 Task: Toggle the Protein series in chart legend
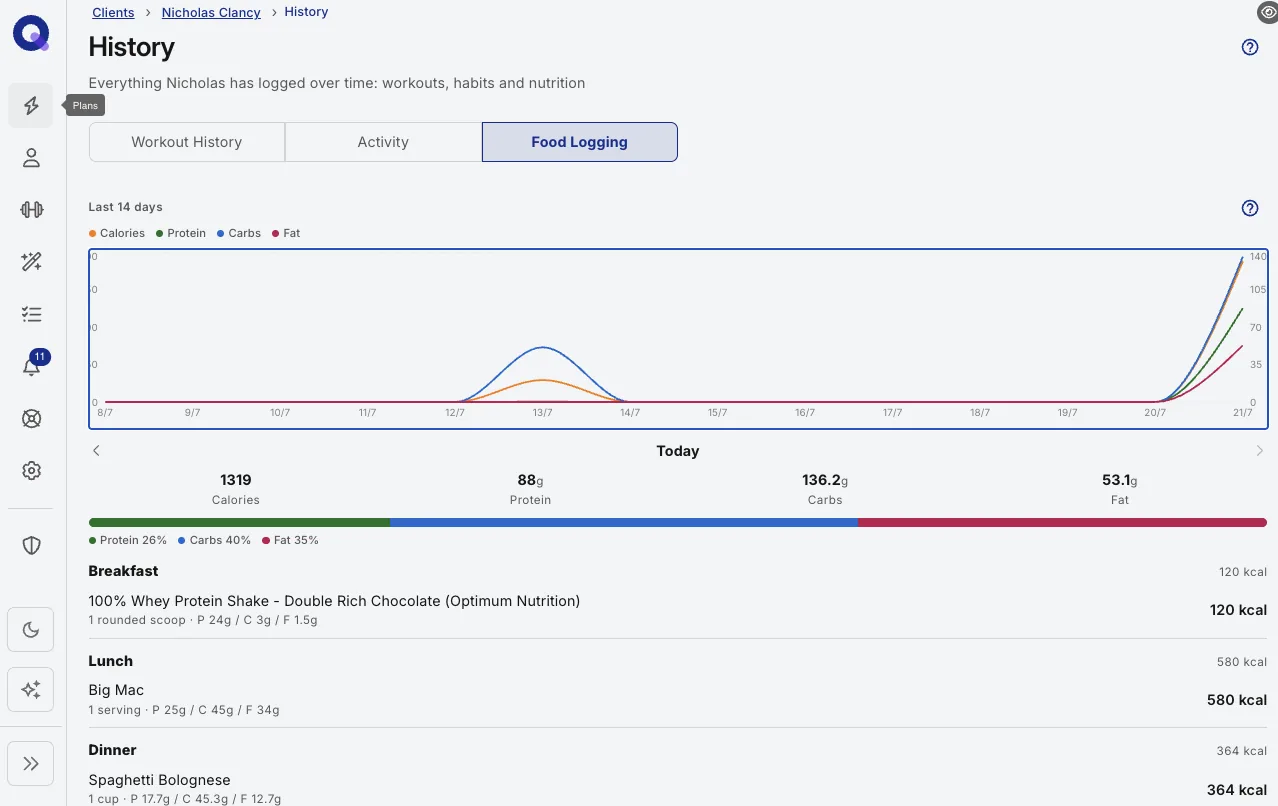(x=181, y=233)
